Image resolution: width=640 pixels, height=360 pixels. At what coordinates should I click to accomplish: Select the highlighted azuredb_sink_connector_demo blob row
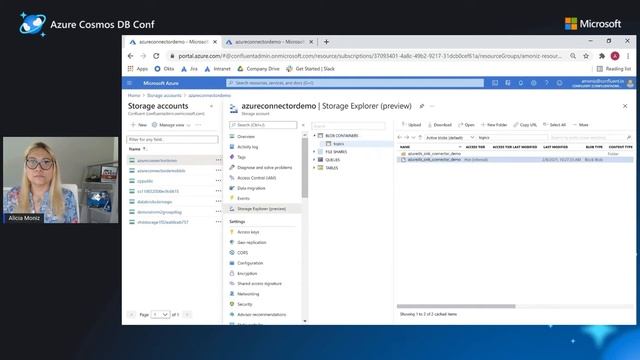click(515, 160)
